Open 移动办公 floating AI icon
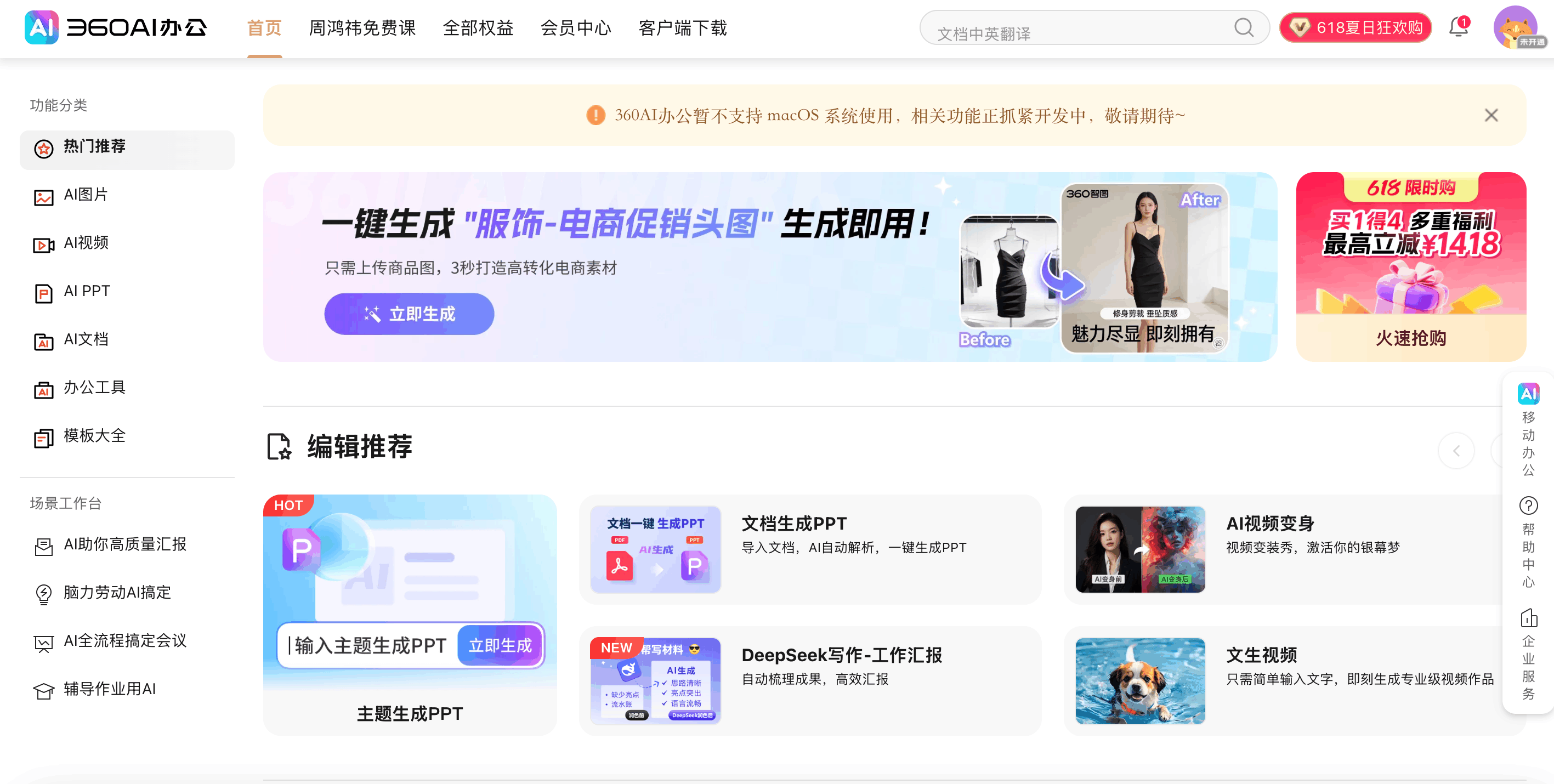 coord(1528,394)
